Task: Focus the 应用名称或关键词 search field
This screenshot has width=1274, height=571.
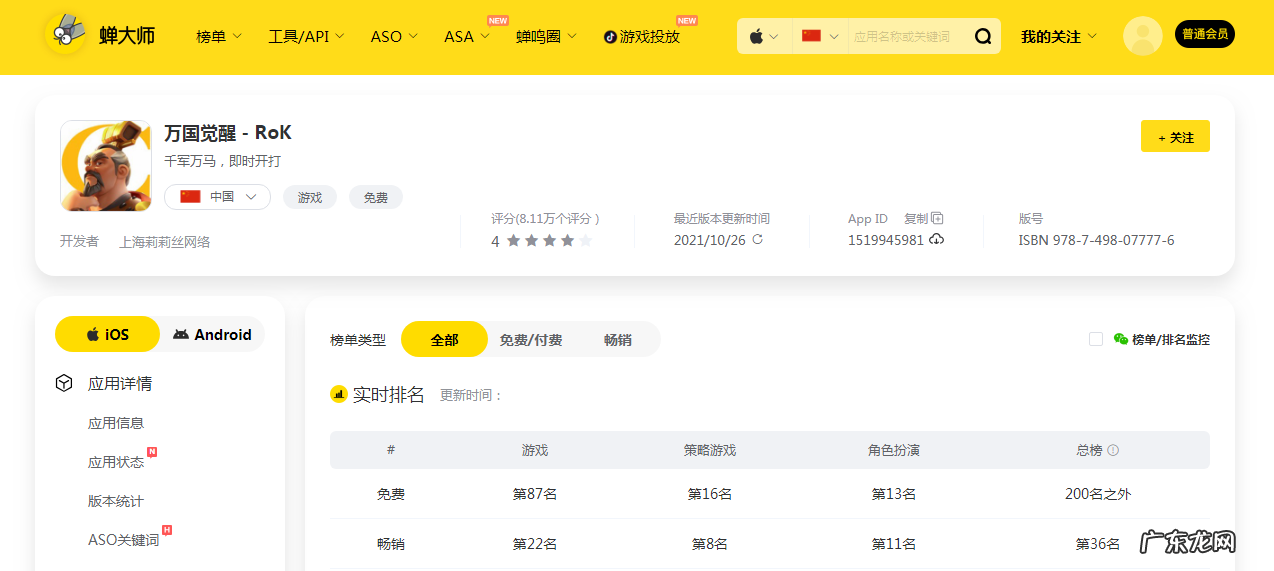Action: point(907,36)
